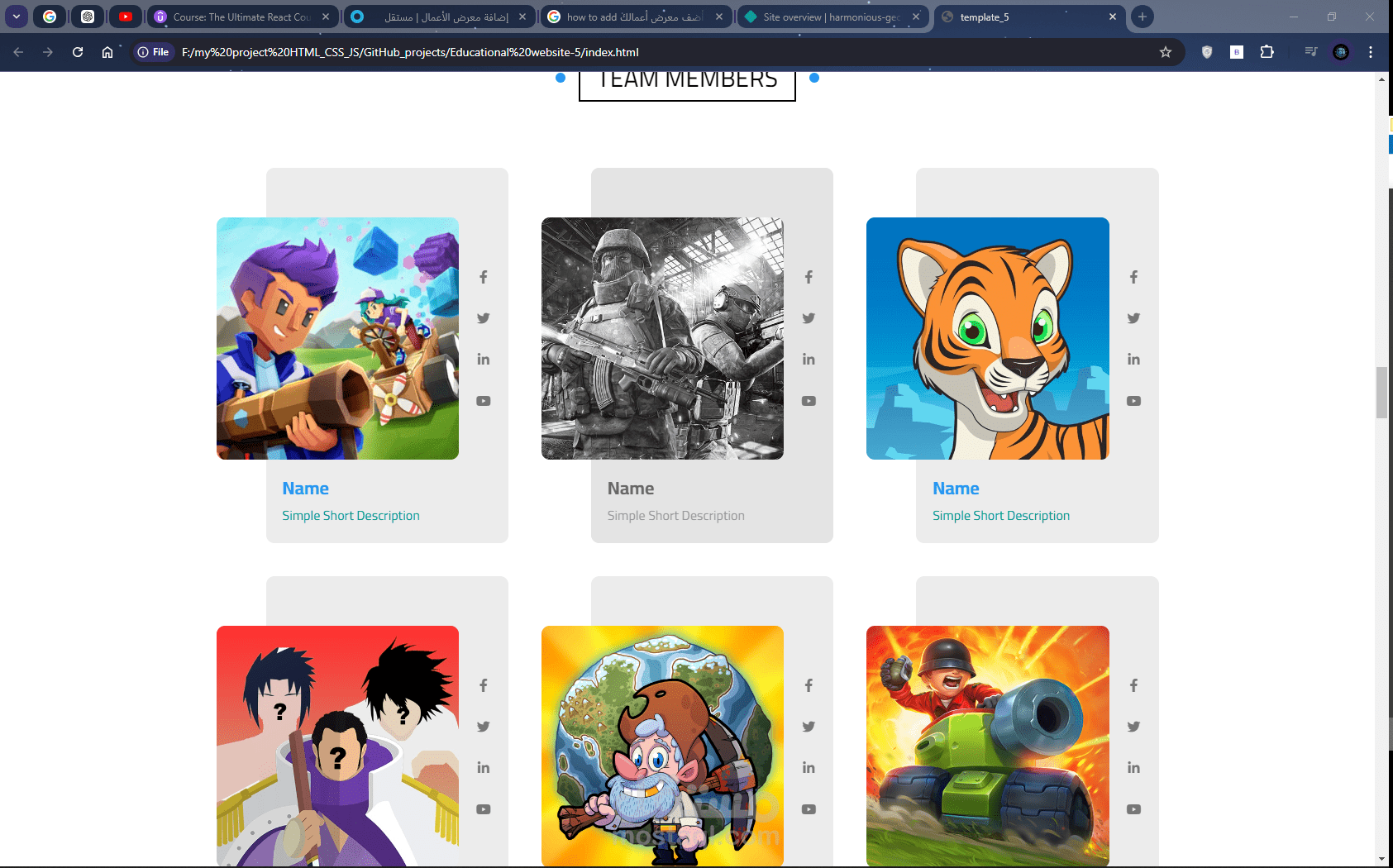Navigate back to previous page

tap(18, 52)
